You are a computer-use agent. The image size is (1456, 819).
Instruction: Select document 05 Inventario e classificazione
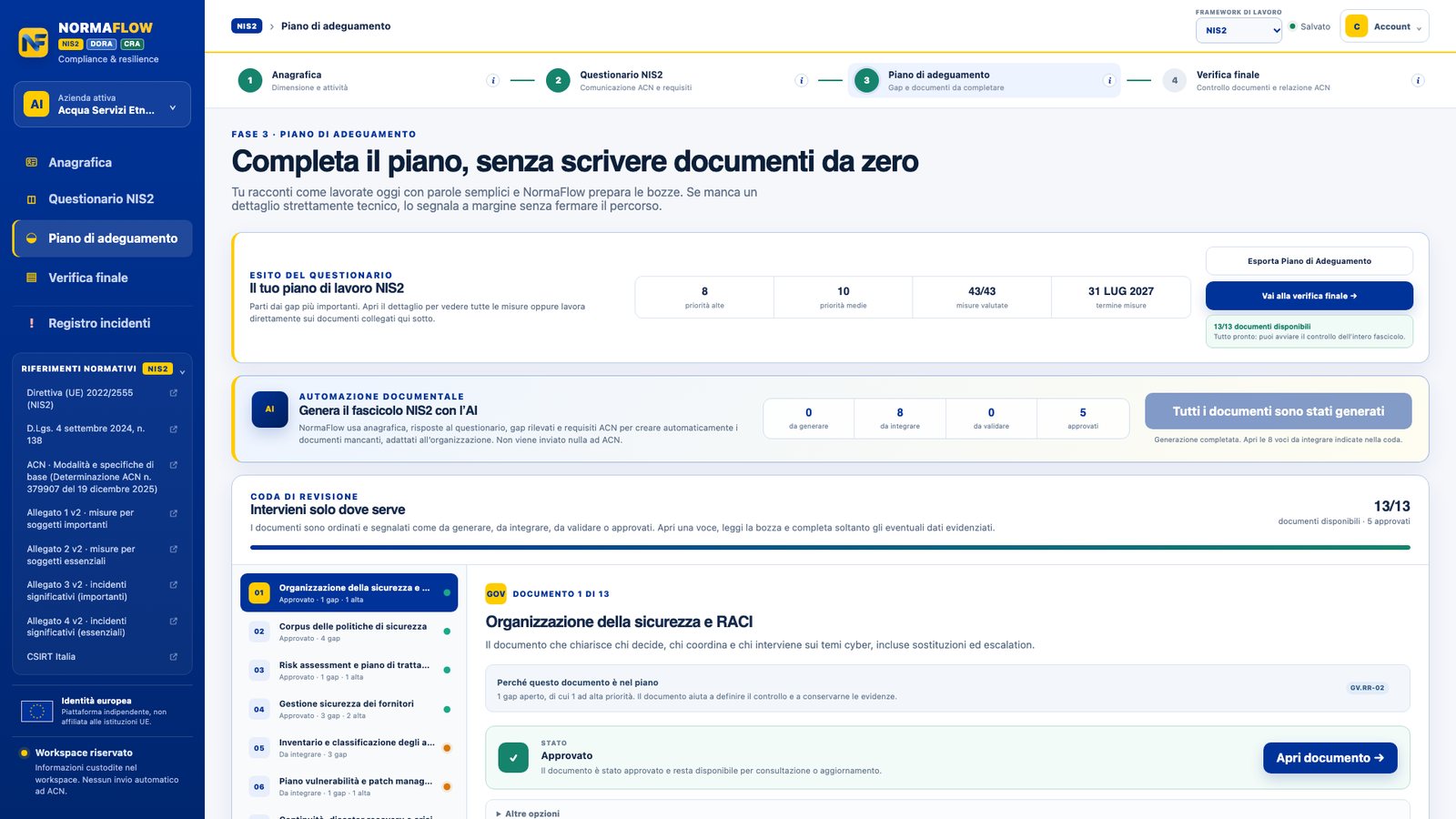tap(349, 748)
